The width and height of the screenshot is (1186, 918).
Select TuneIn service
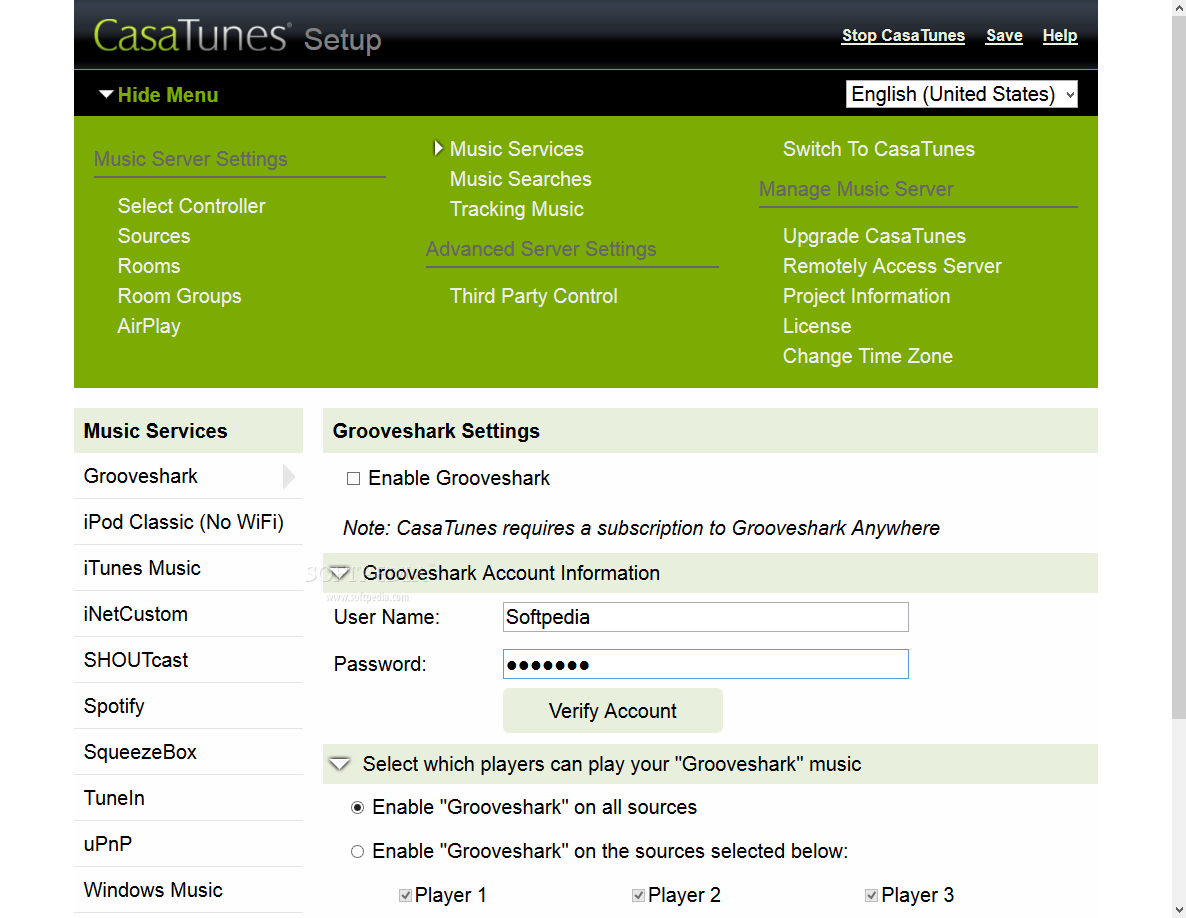click(188, 799)
